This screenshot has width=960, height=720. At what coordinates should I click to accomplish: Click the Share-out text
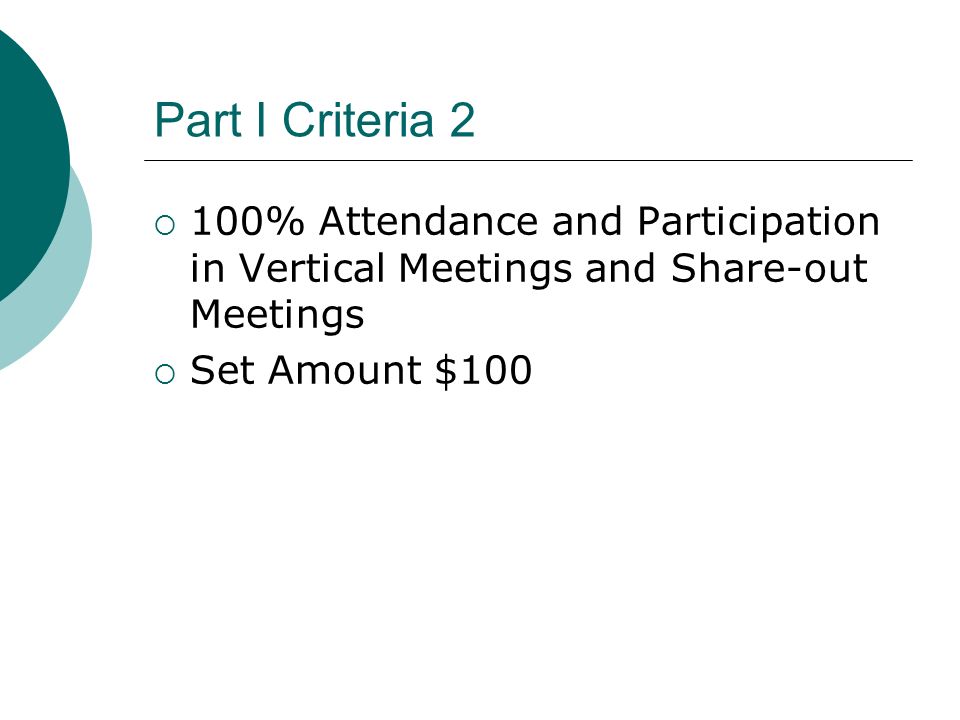pos(769,268)
